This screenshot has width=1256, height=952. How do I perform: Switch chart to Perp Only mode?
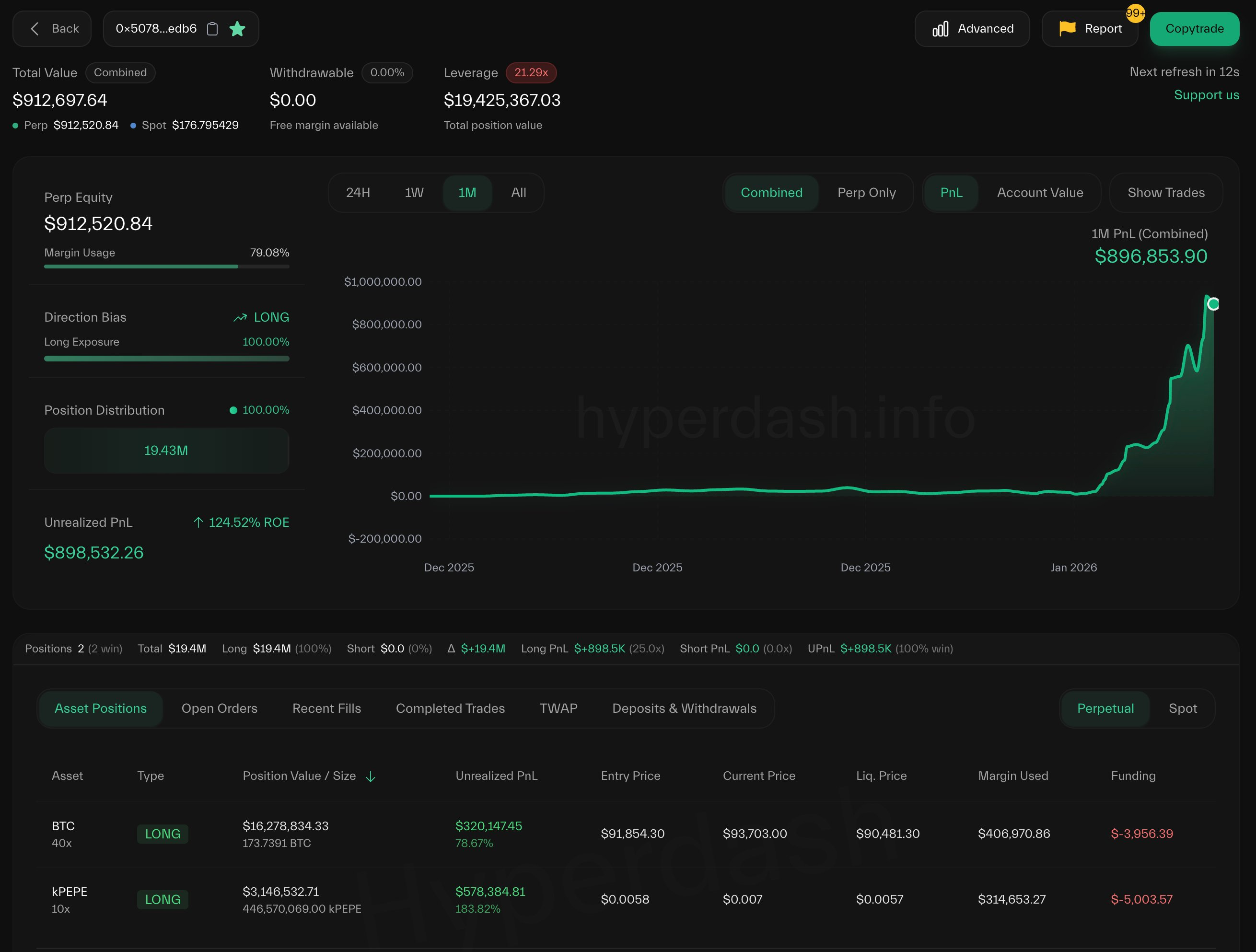(866, 193)
